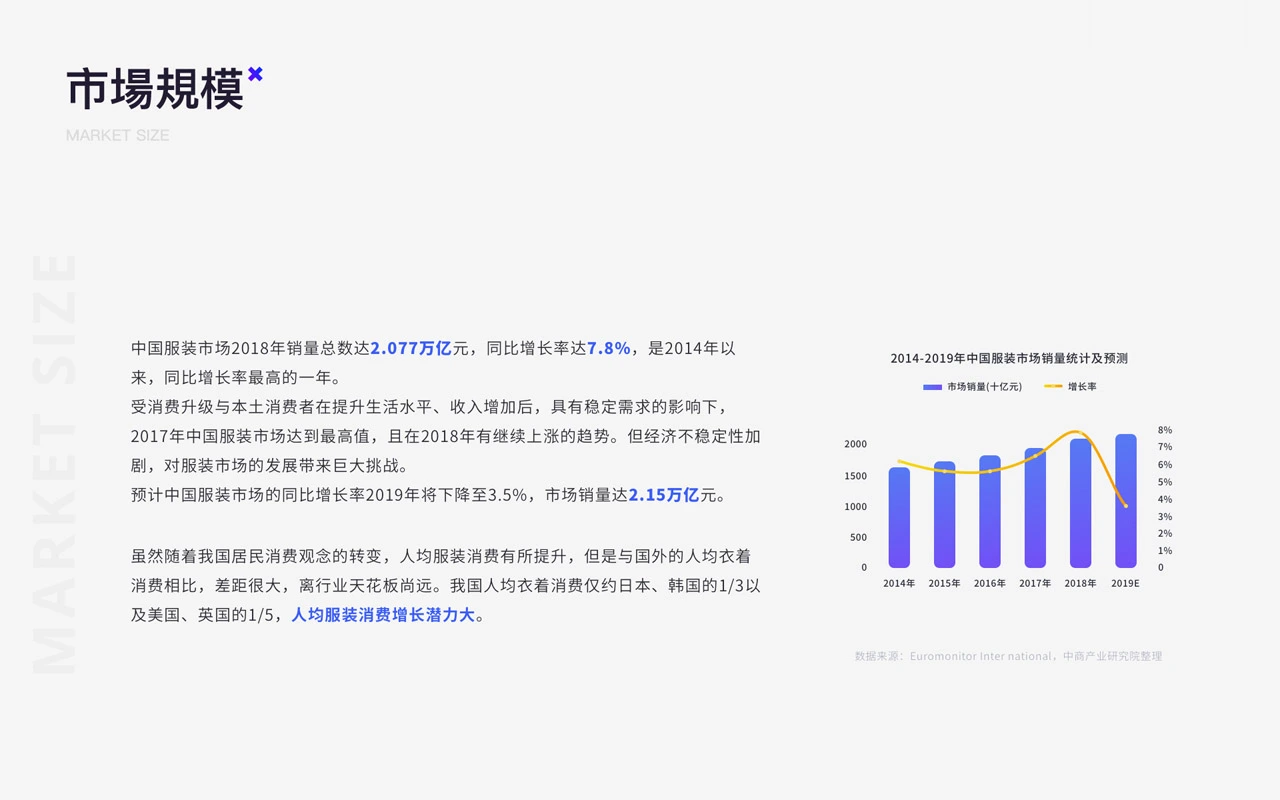Click the left axis value 1000
Screen dimensions: 1280x800
pos(856,507)
